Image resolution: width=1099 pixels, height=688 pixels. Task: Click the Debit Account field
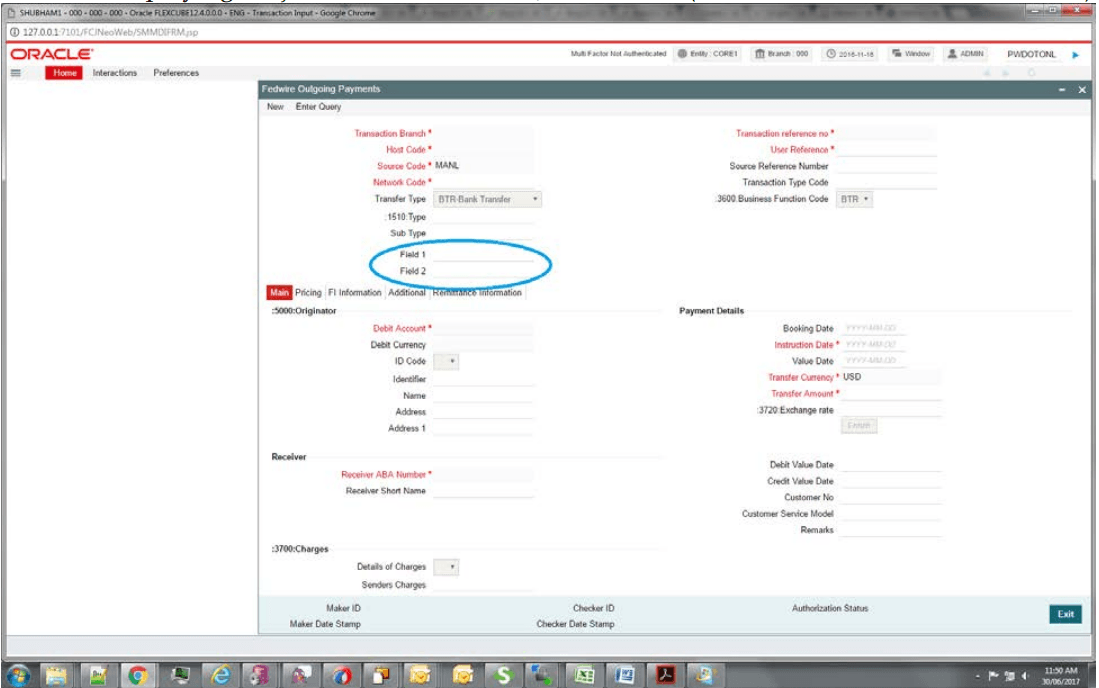pos(483,329)
